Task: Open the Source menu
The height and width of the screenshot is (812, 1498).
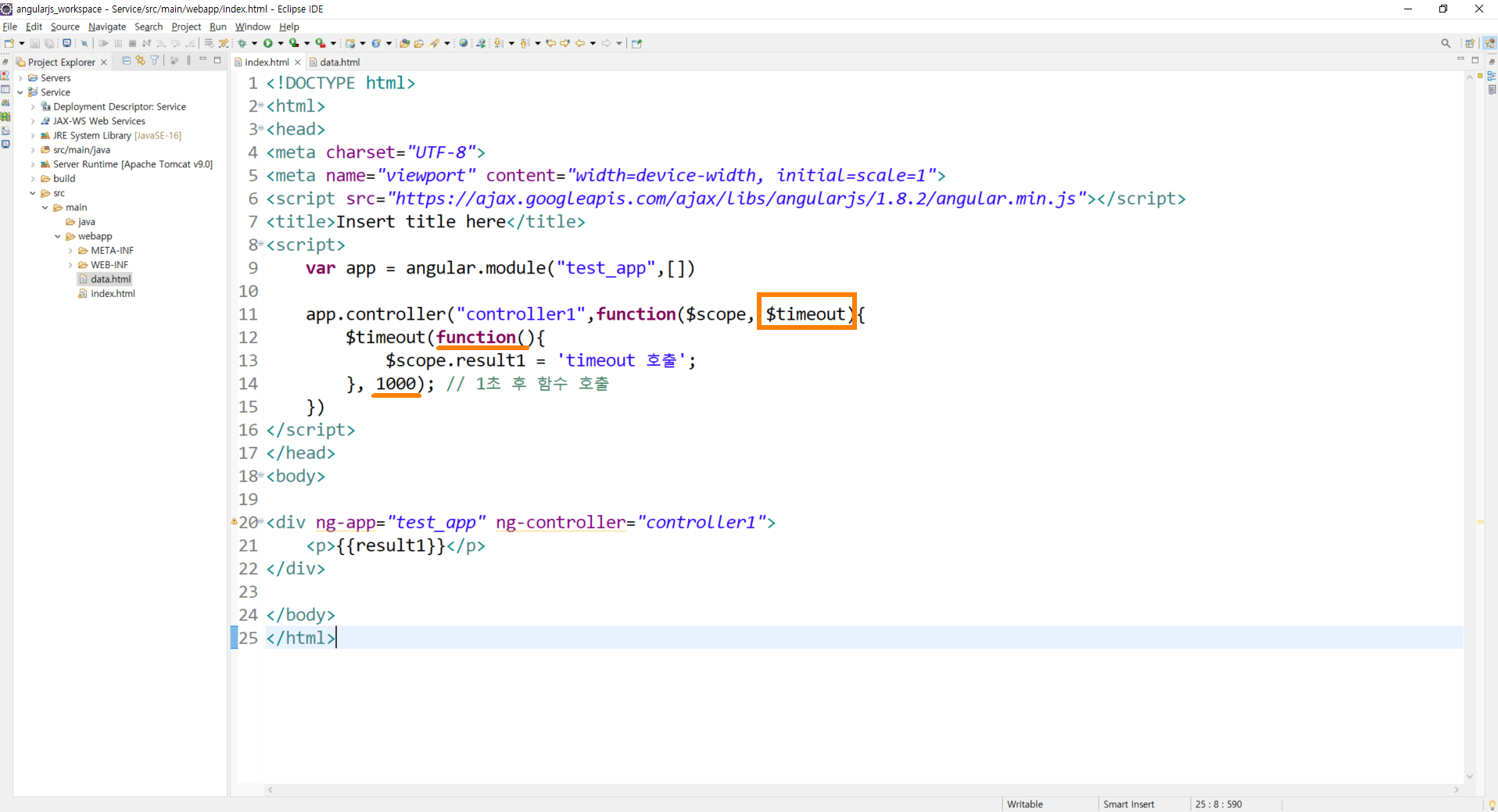Action: pos(65,27)
